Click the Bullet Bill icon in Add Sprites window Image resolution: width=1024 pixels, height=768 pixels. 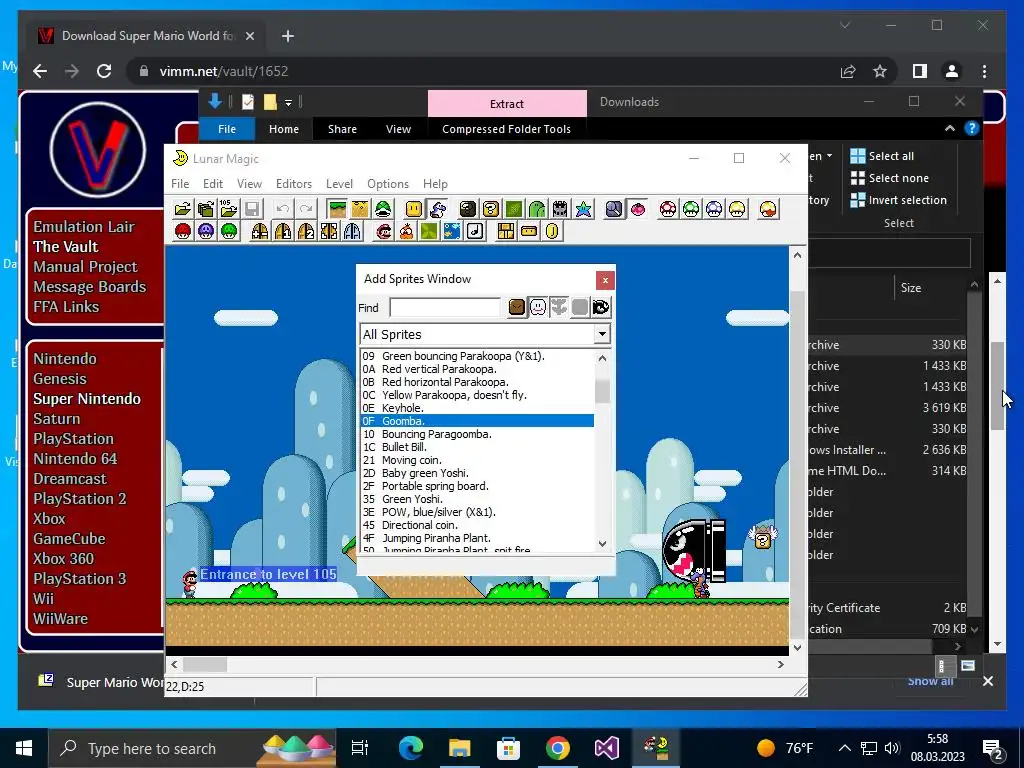click(601, 307)
